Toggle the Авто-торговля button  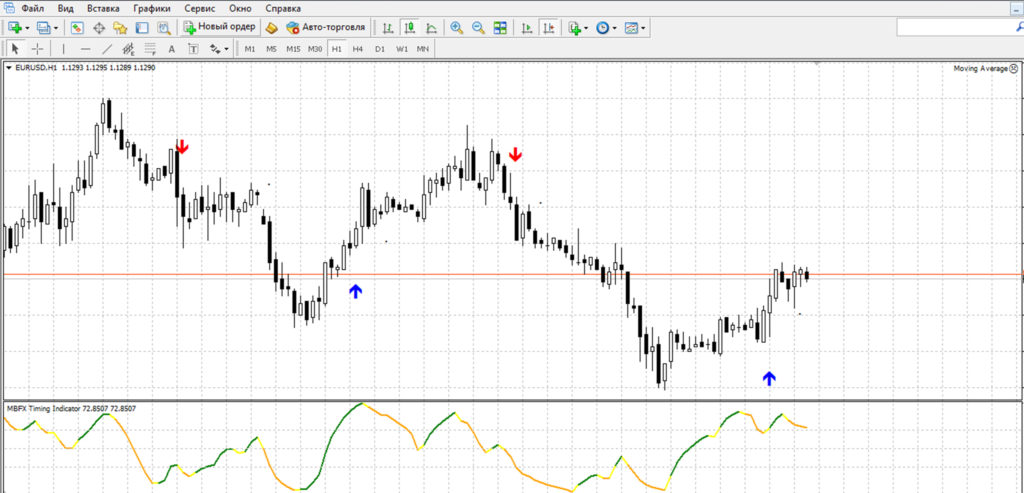[326, 27]
